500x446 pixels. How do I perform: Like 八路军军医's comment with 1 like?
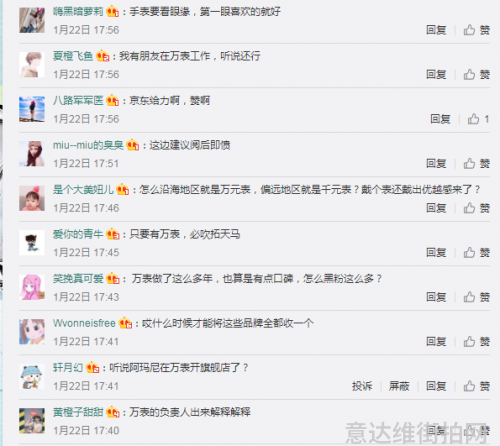pyautogui.click(x=478, y=119)
